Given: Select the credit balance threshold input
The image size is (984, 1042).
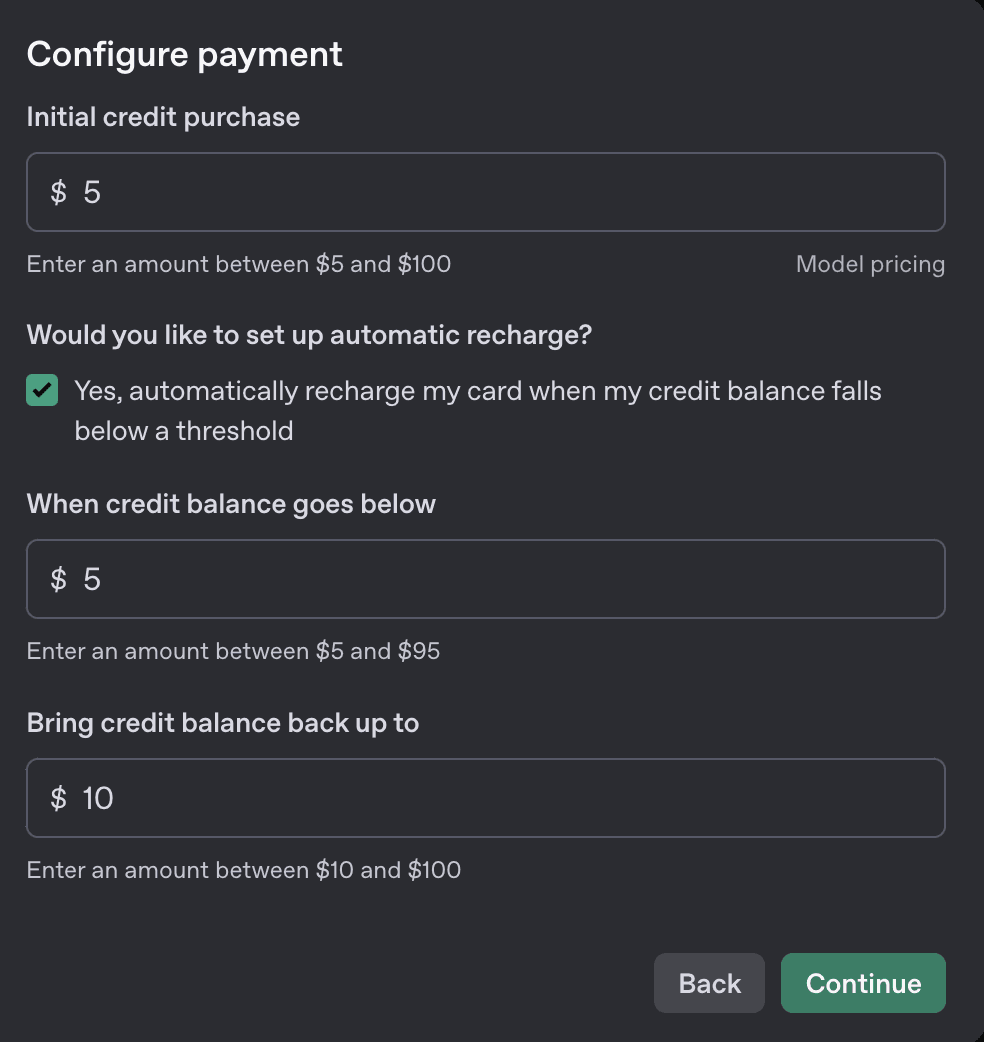Looking at the screenshot, I should tap(486, 578).
